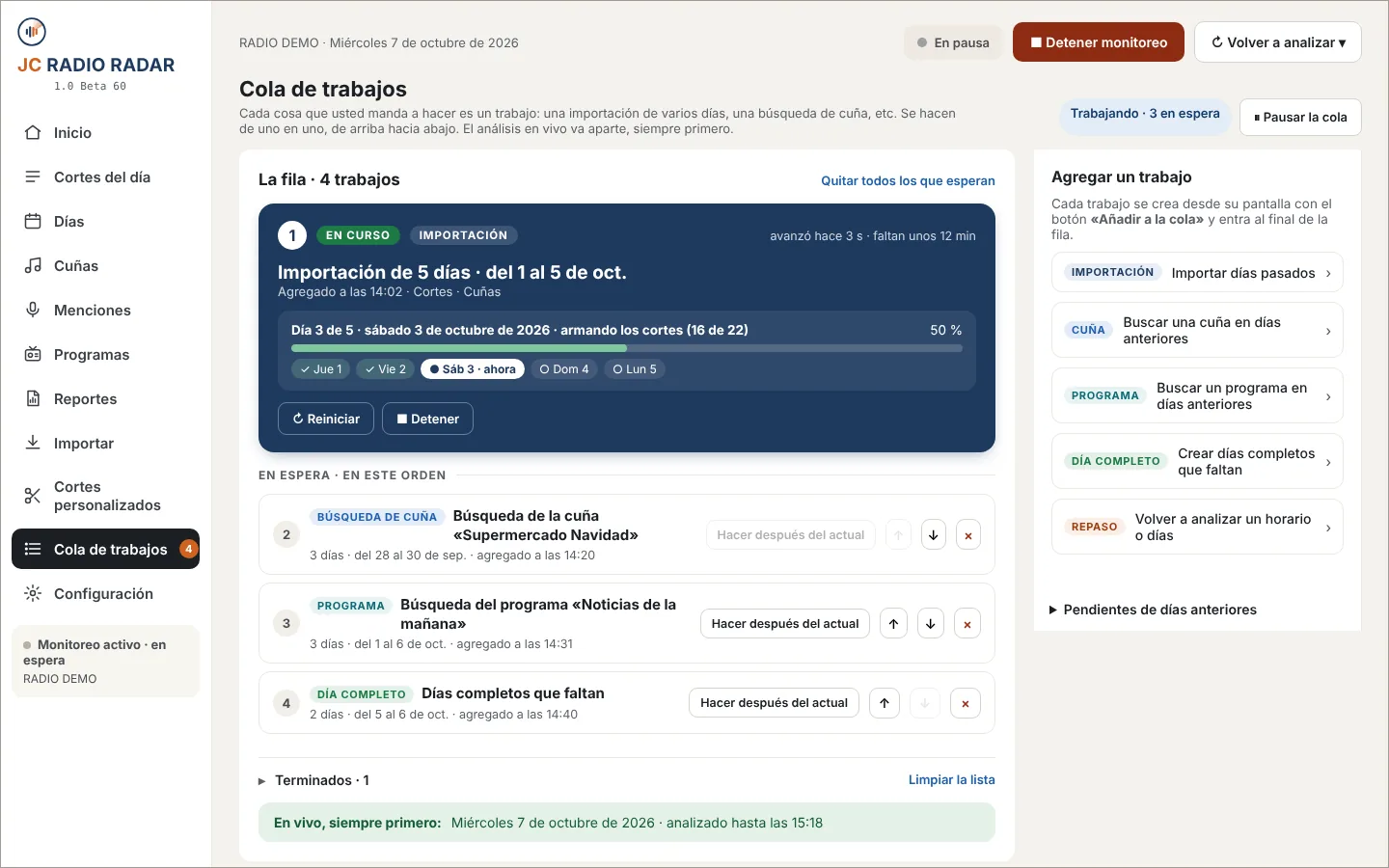Move job 4 up in the queue
Screen dimensions: 1389x868
(885, 703)
